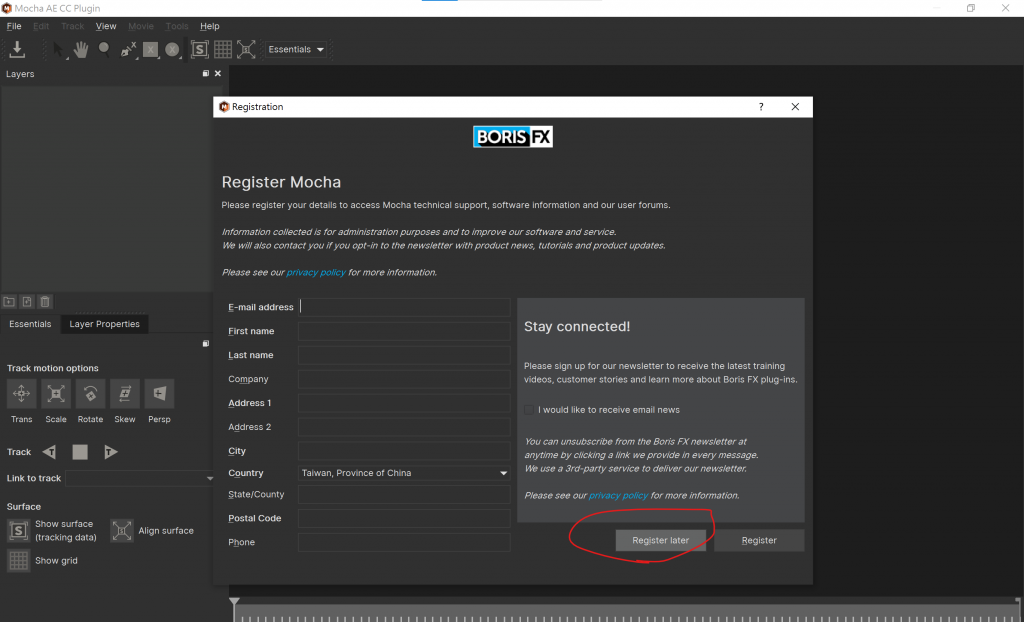1024x622 pixels.
Task: Click the Postal Code field
Action: click(x=404, y=518)
